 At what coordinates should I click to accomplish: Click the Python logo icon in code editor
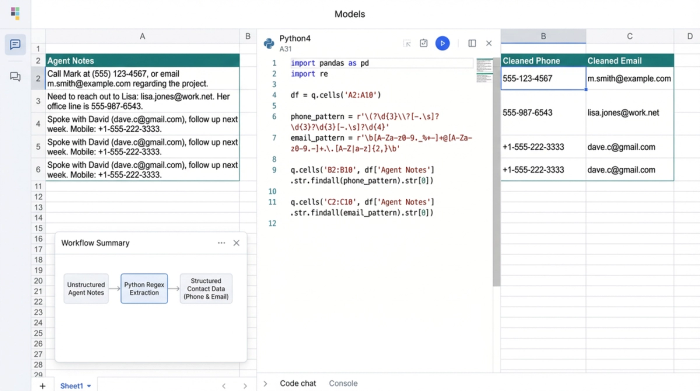pos(269,43)
